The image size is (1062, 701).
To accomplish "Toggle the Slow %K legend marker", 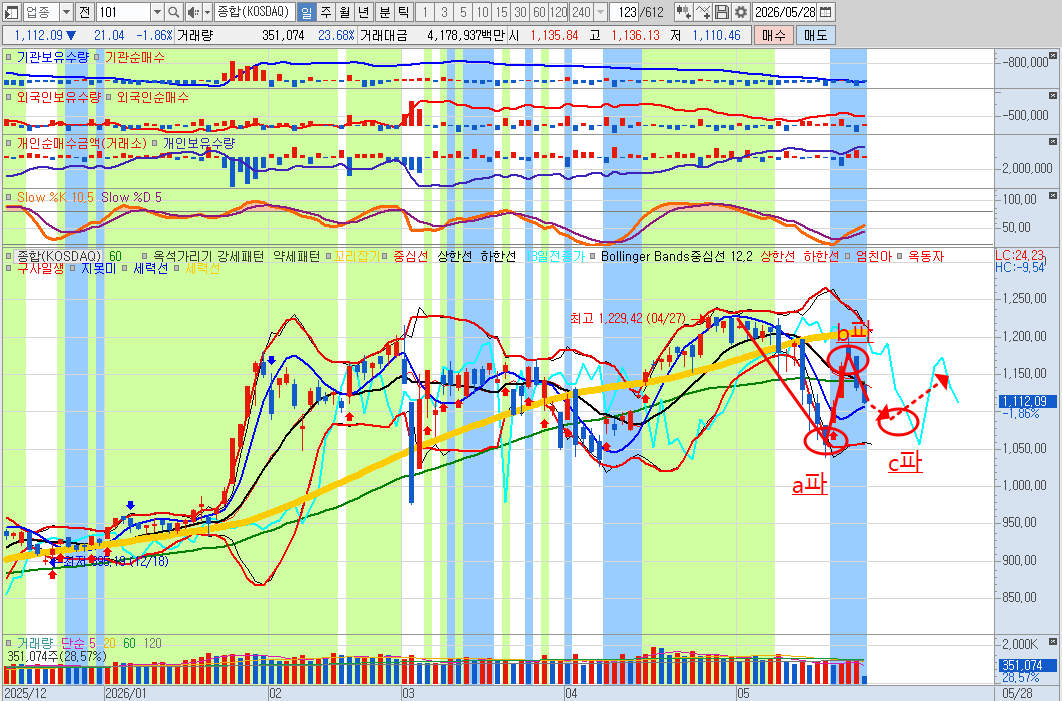I will click(9, 197).
